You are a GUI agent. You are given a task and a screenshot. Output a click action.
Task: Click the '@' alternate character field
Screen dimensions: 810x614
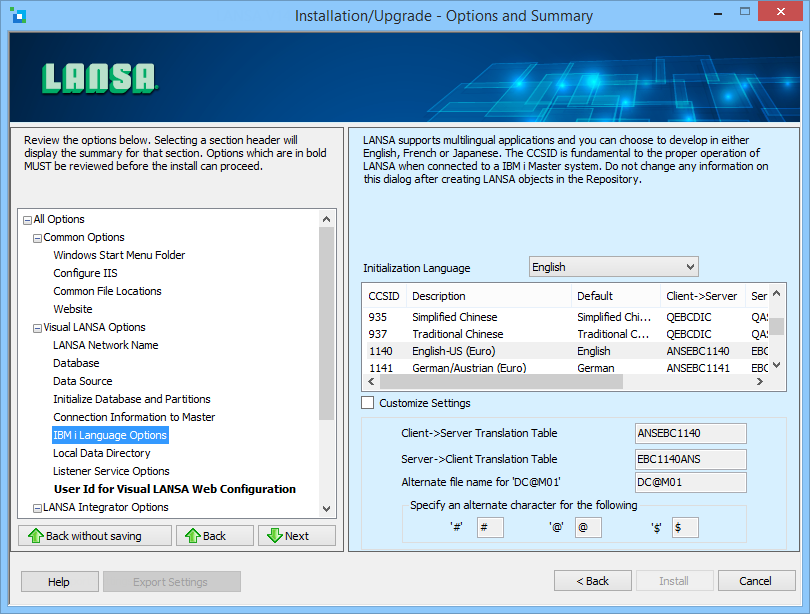pyautogui.click(x=588, y=528)
